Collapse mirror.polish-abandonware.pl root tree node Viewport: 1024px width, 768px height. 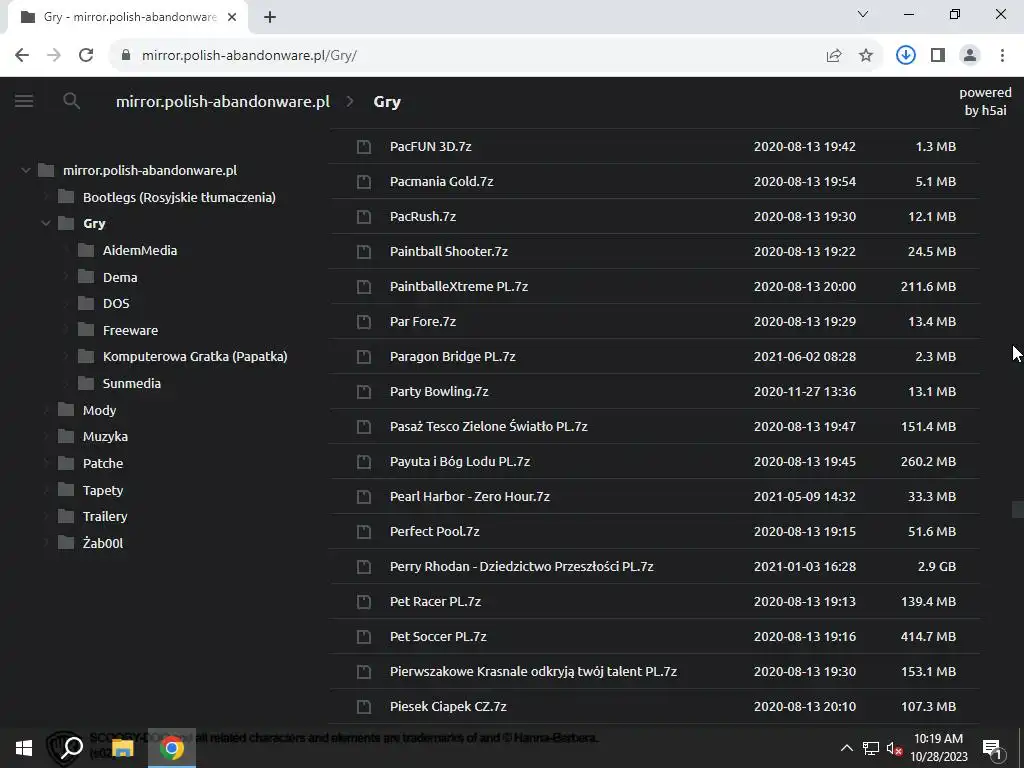[25, 170]
